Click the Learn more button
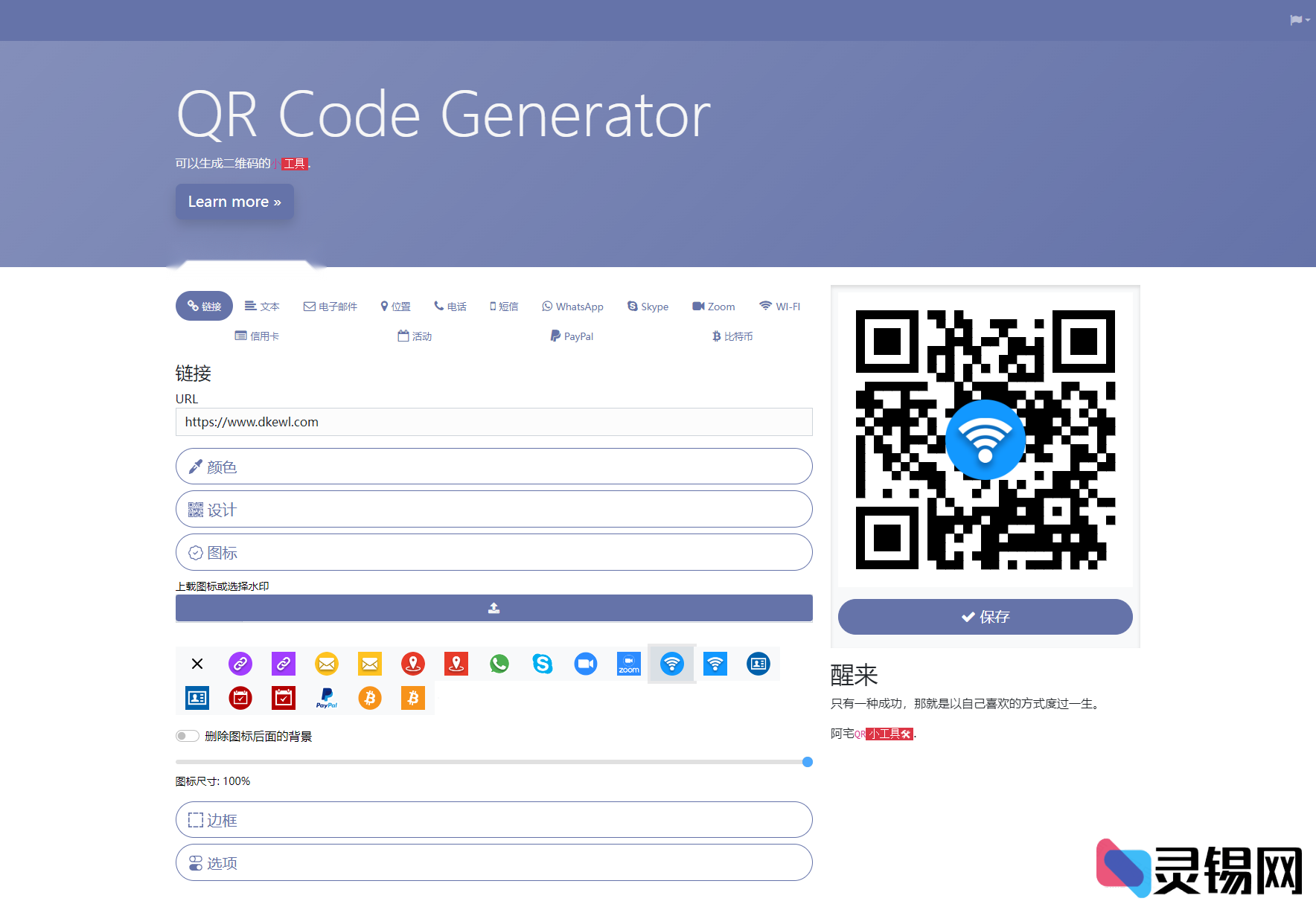Screen dimensions: 1316x910 pyautogui.click(x=234, y=202)
